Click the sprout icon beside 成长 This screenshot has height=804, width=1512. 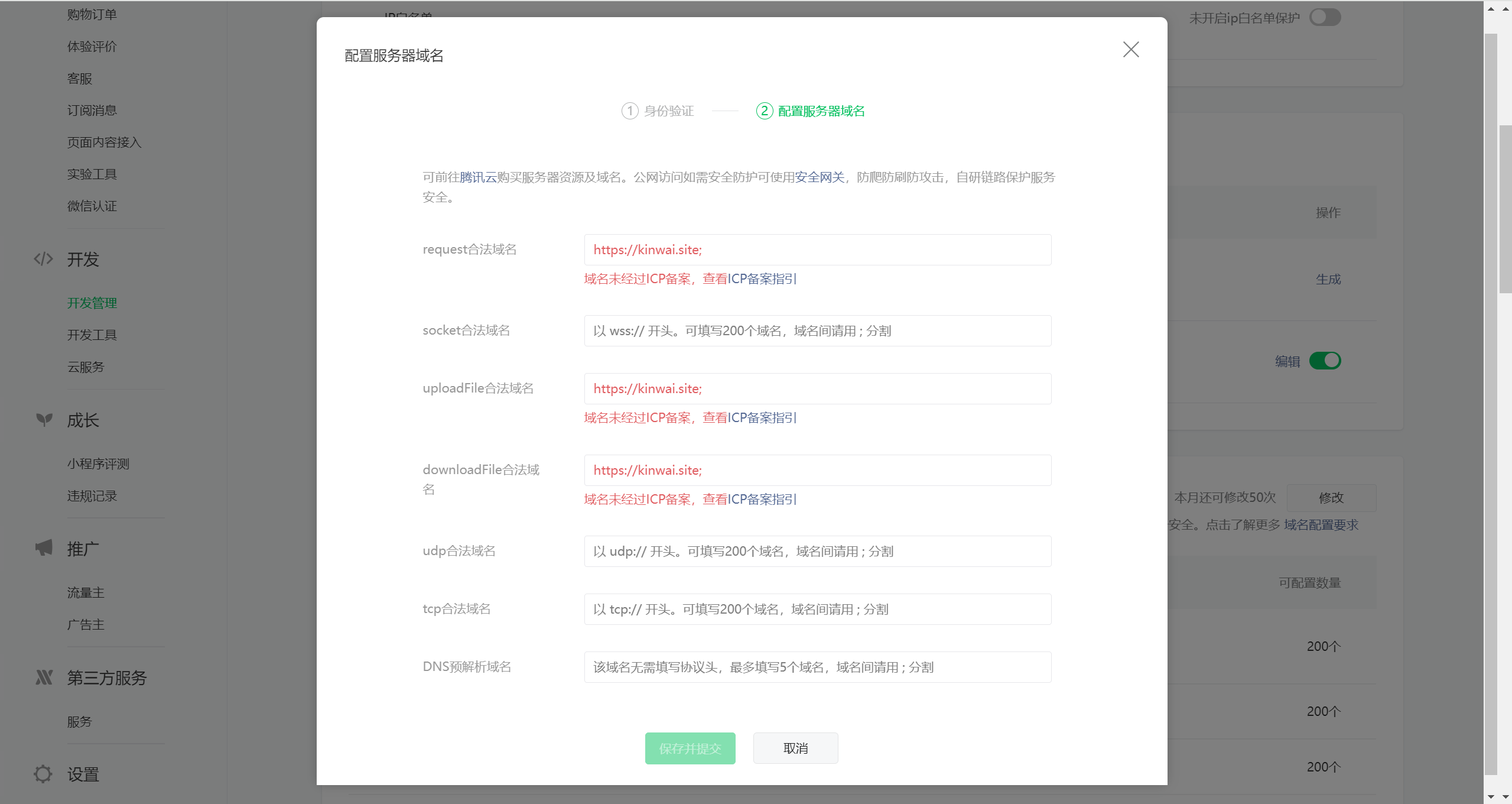coord(44,420)
